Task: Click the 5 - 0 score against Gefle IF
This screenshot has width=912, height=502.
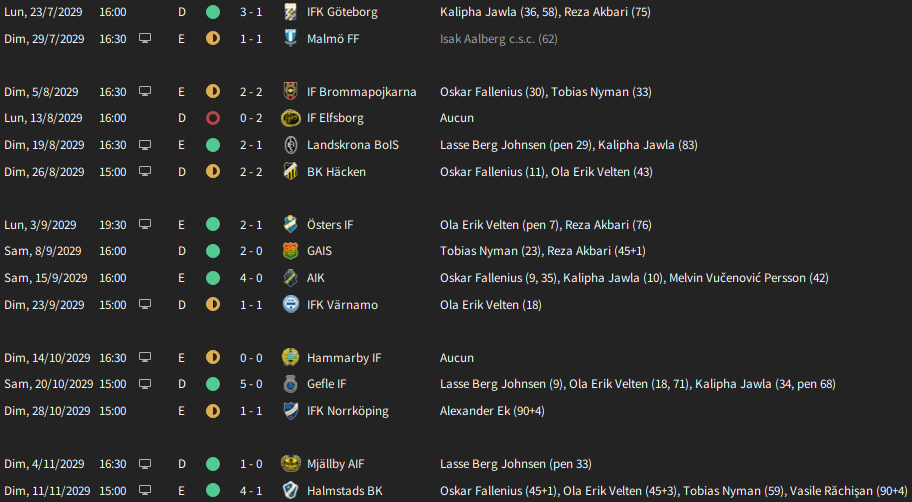Action: (x=251, y=384)
